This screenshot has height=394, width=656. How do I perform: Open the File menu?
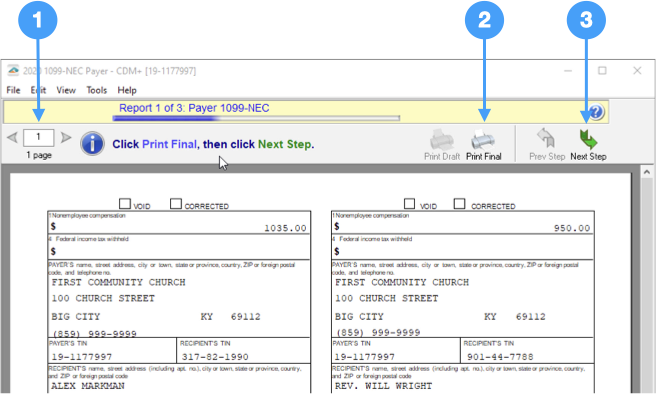pos(13,90)
